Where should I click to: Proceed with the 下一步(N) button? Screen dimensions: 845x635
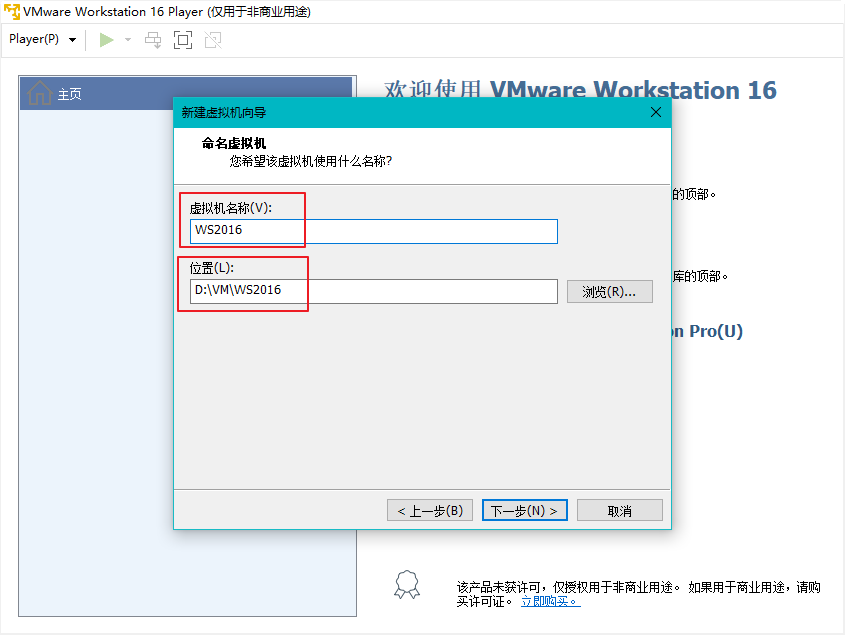(x=524, y=510)
